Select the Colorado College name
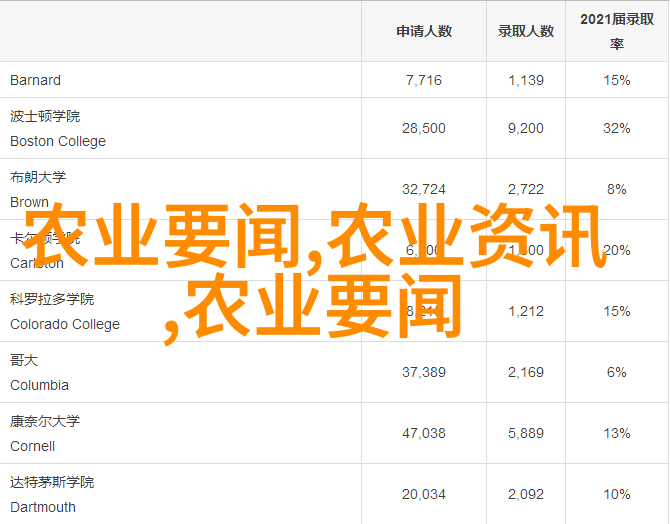 (65, 324)
